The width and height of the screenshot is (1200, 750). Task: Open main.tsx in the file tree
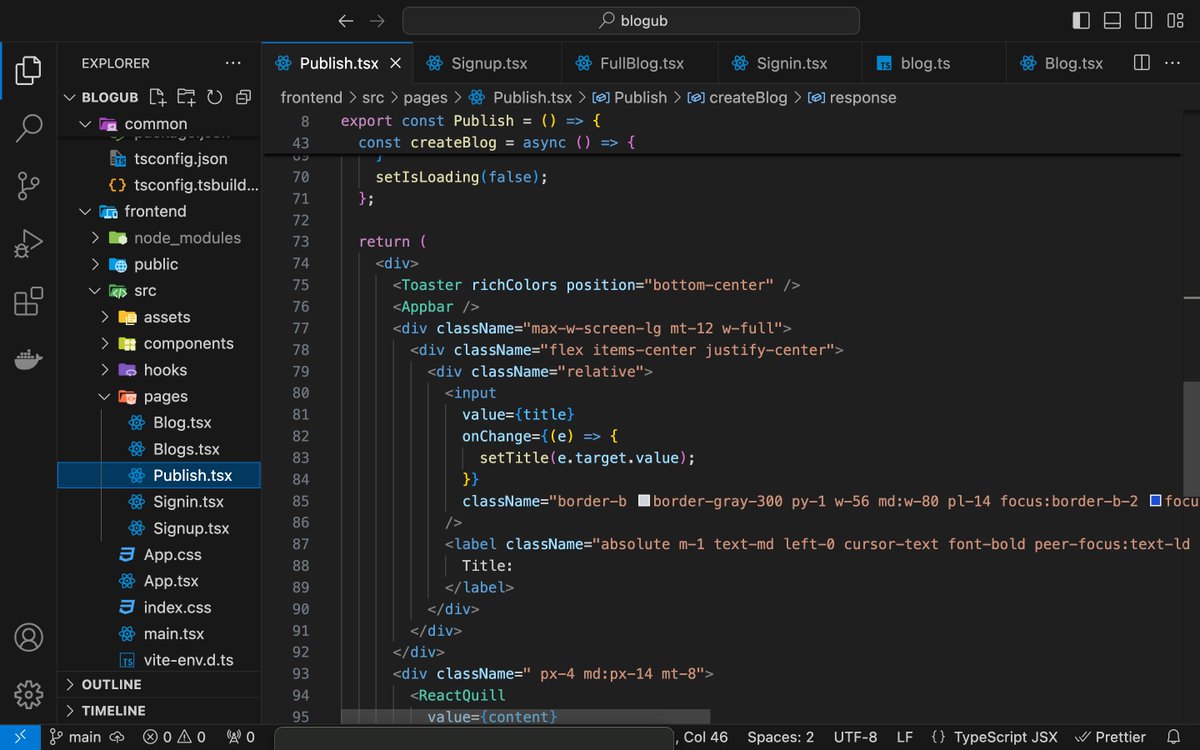[159, 634]
